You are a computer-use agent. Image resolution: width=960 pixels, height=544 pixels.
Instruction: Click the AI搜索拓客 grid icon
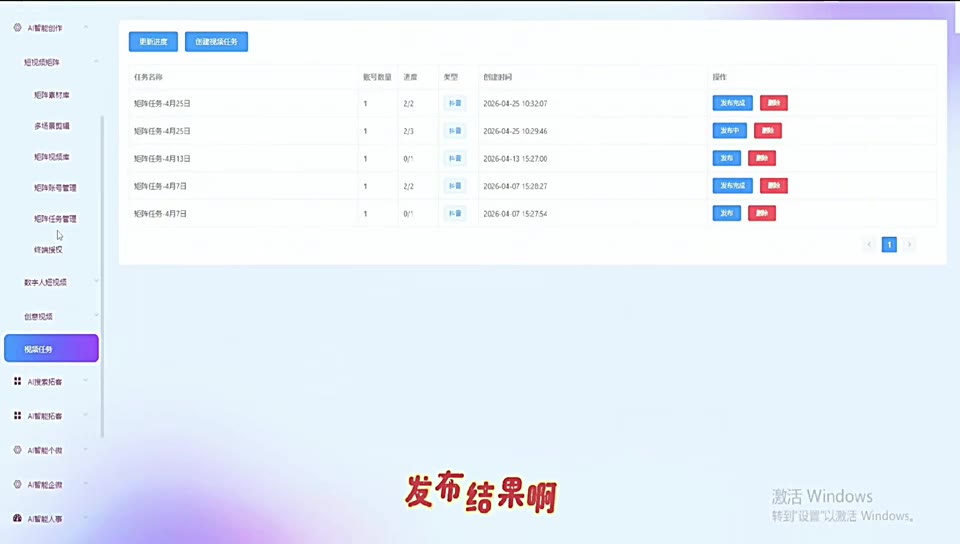click(17, 381)
